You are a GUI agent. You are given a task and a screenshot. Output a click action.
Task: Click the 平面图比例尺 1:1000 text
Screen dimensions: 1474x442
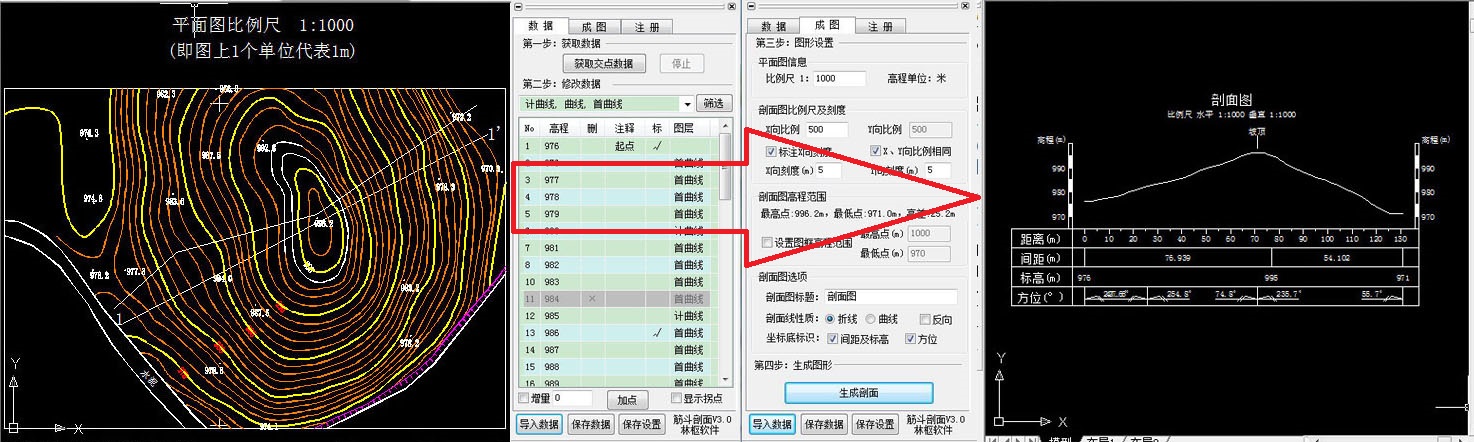click(x=264, y=25)
